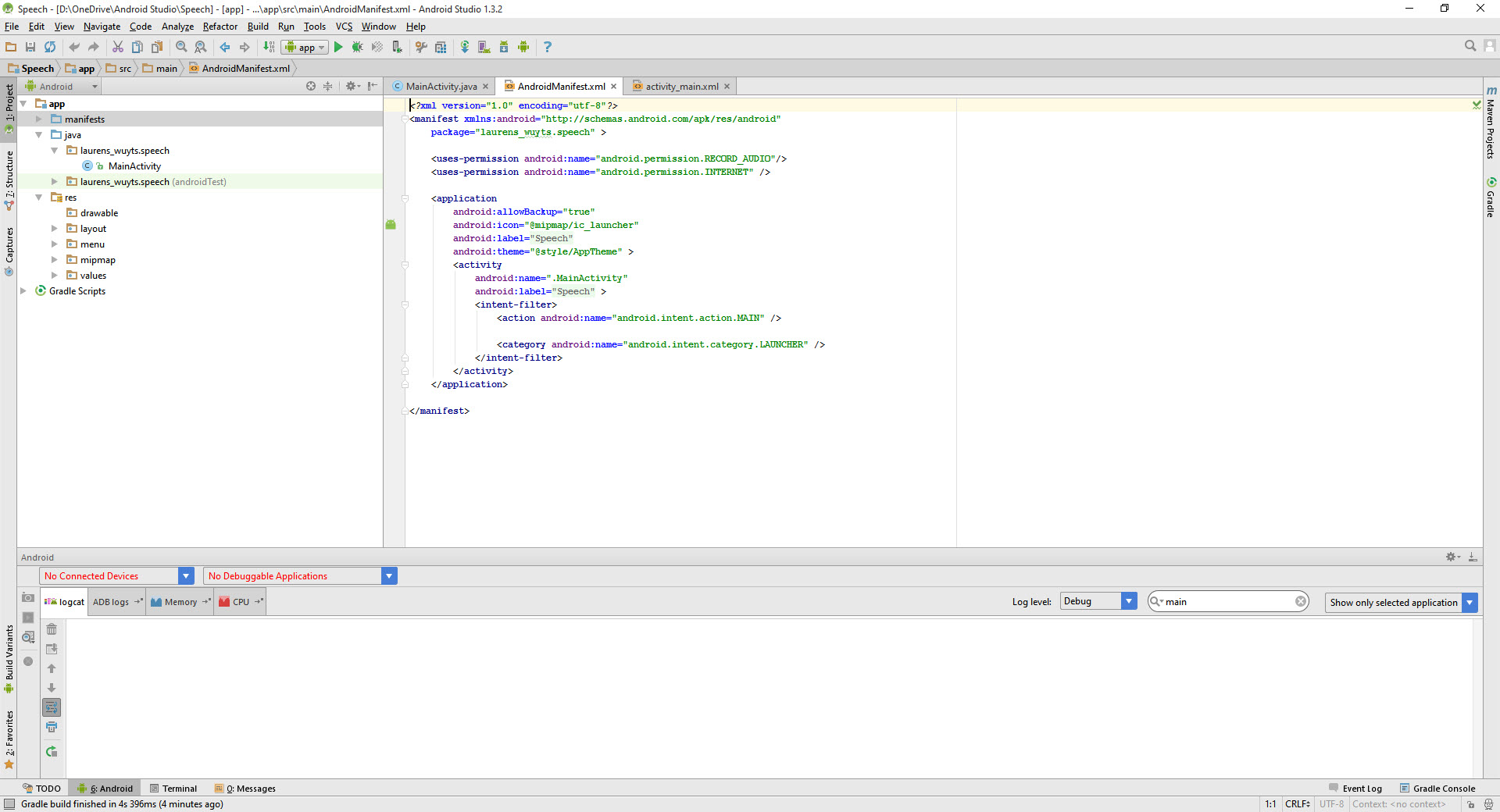Open the Android project view dropdown
The width and height of the screenshot is (1500, 812).
point(61,86)
